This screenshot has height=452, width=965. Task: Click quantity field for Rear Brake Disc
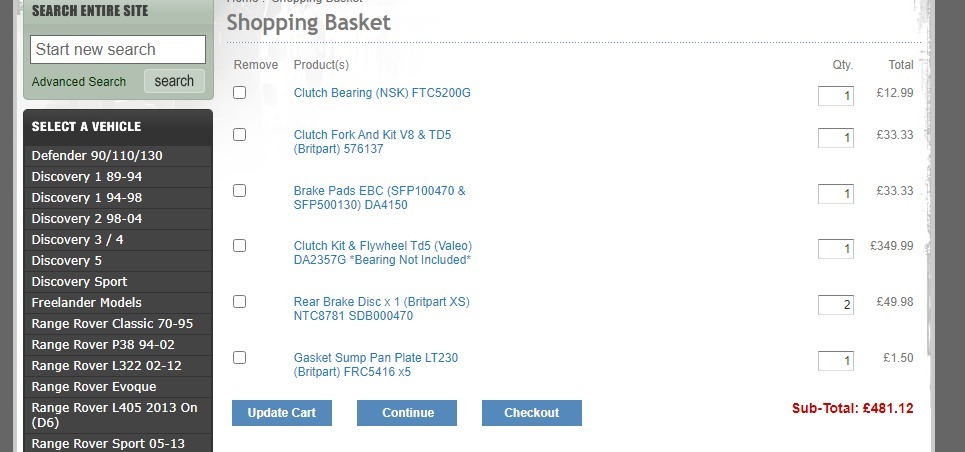click(x=835, y=304)
